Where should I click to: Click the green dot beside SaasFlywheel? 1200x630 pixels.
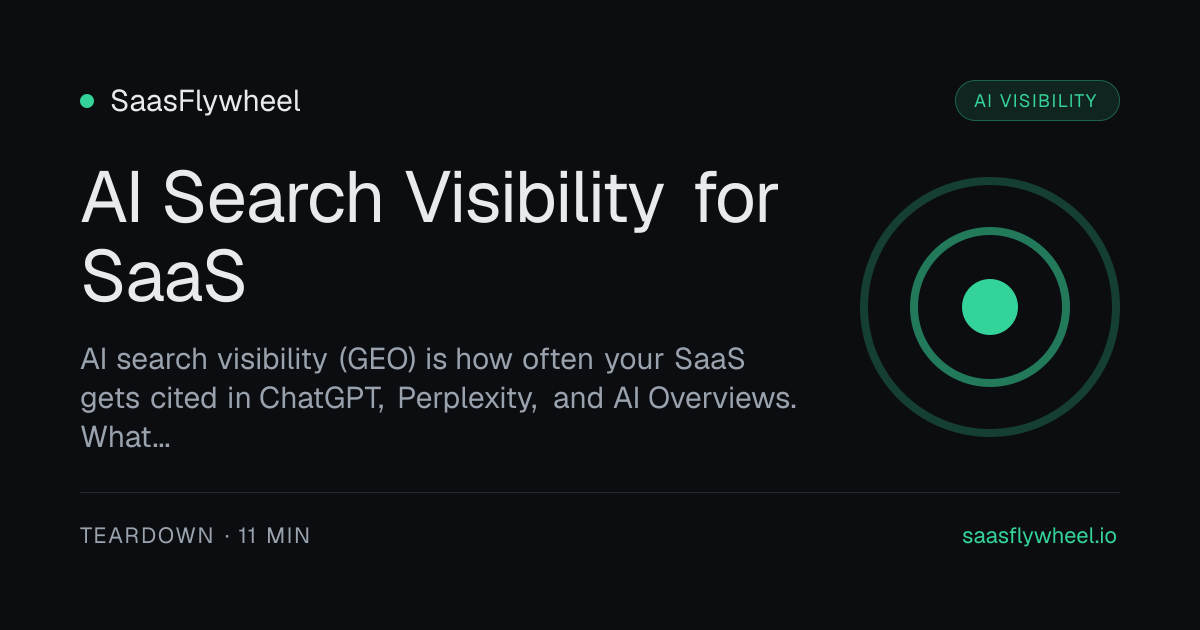coord(87,101)
